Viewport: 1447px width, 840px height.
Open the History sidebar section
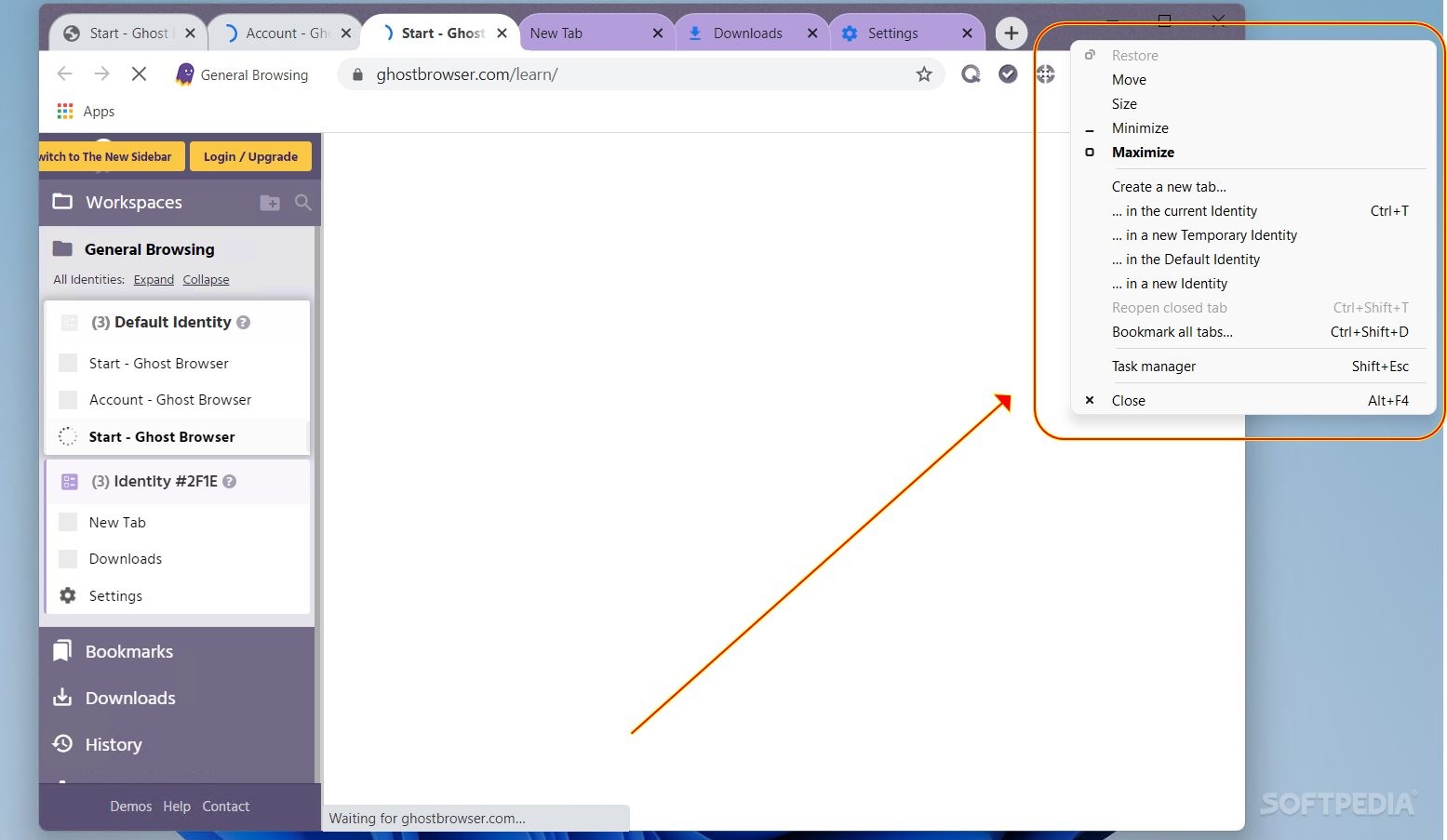177,744
